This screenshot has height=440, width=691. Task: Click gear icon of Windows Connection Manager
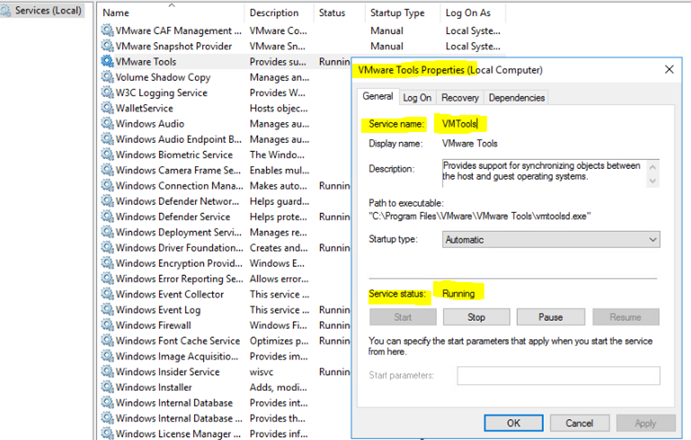(107, 185)
